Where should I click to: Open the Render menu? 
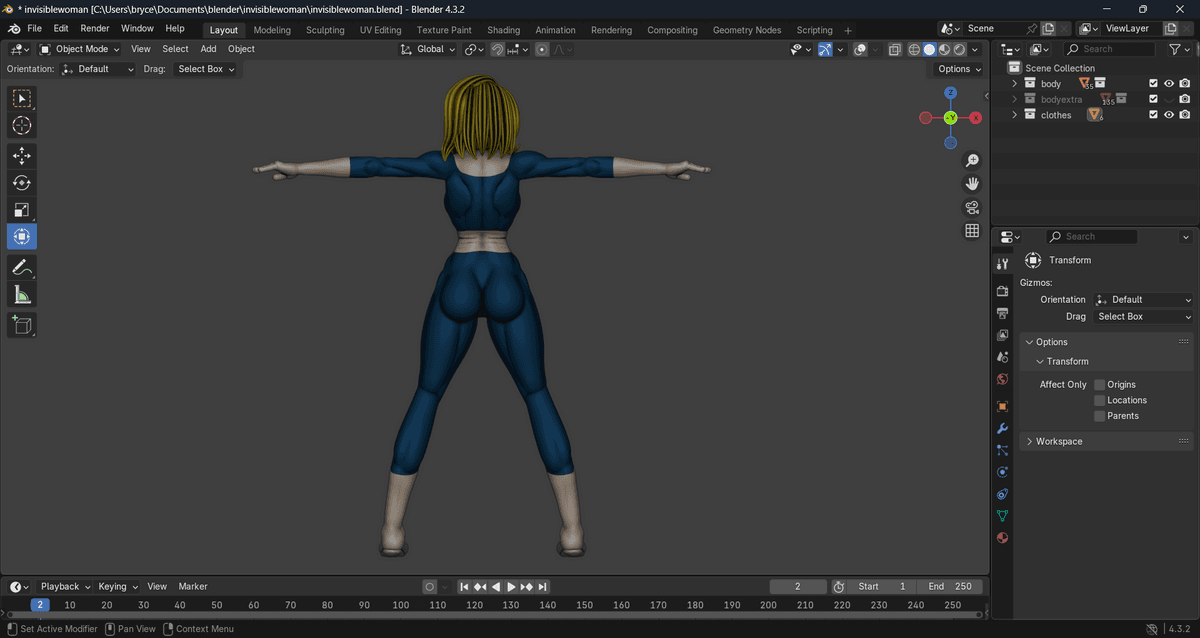click(x=95, y=29)
